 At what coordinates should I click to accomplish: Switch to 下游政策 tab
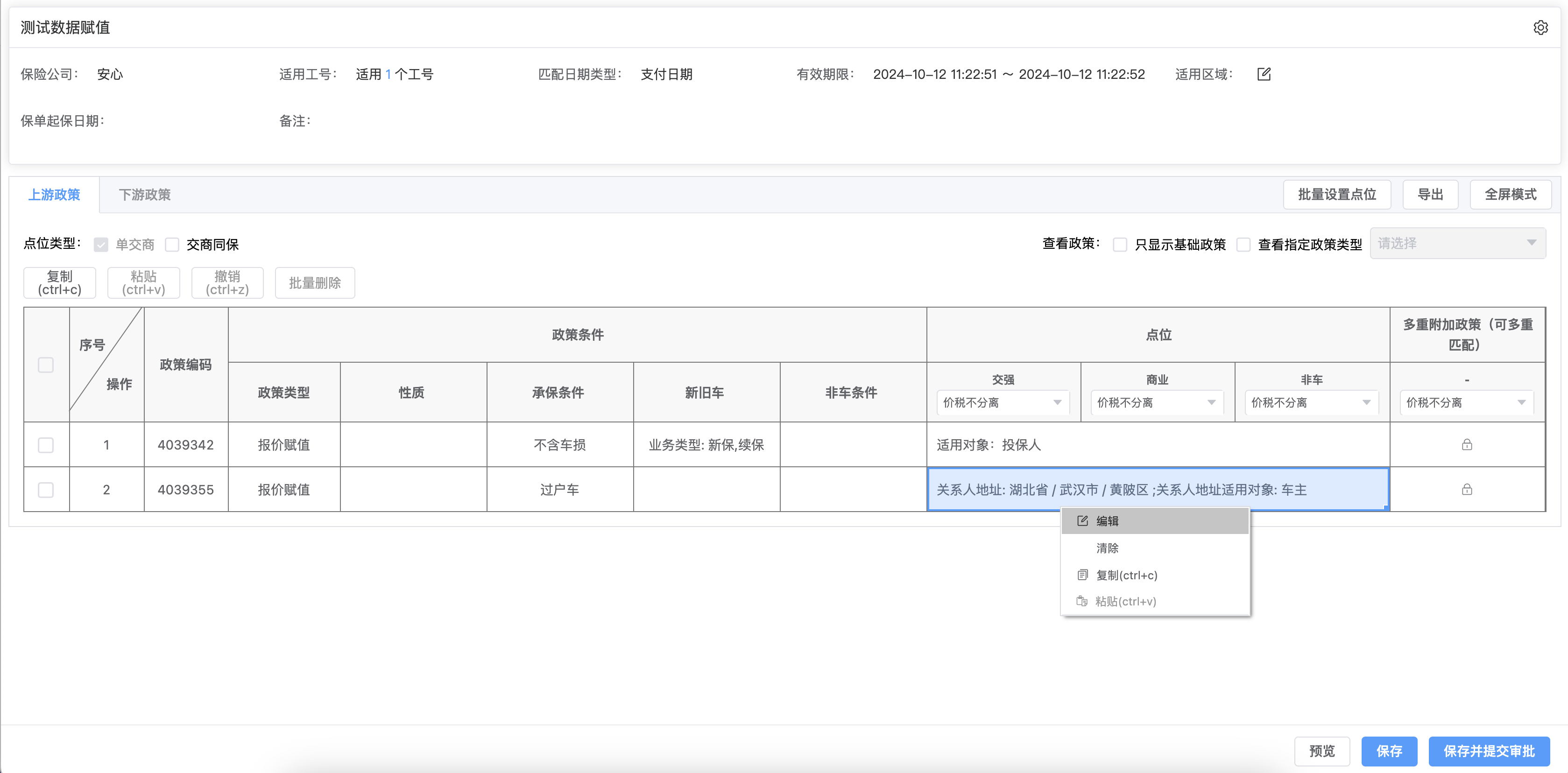[x=144, y=195]
